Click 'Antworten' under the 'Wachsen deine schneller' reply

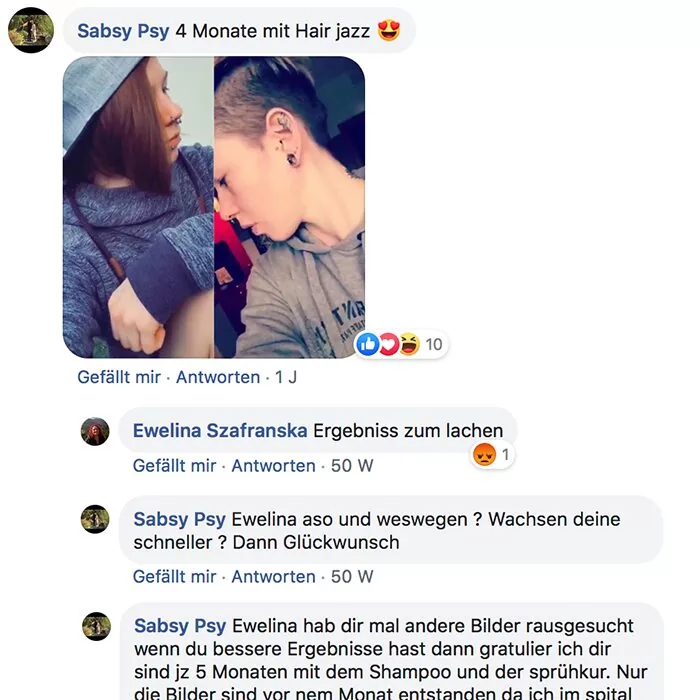(x=273, y=576)
